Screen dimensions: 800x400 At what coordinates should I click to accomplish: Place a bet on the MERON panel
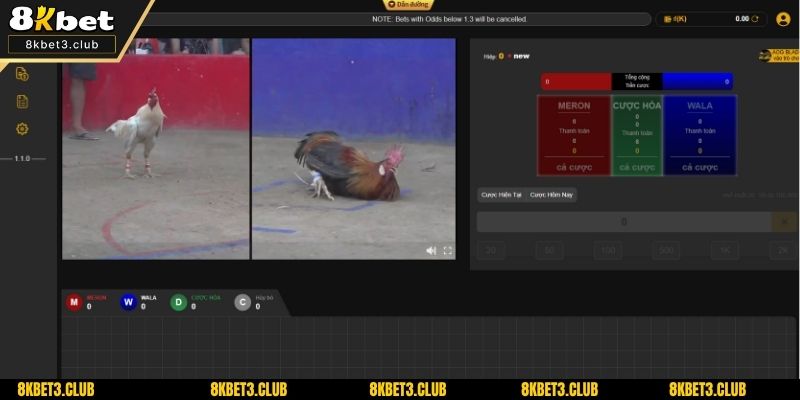[574, 167]
